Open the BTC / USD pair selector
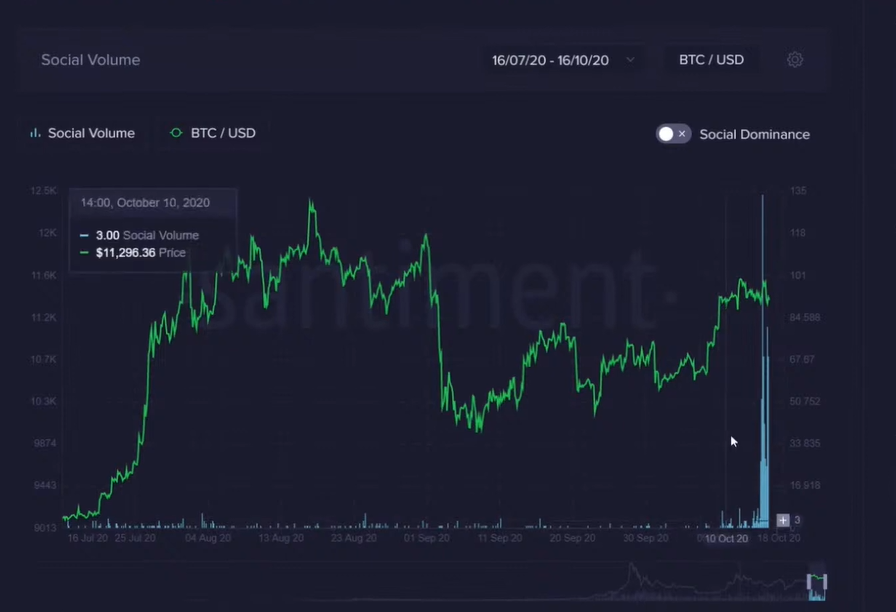Viewport: 896px width, 612px height. point(711,60)
